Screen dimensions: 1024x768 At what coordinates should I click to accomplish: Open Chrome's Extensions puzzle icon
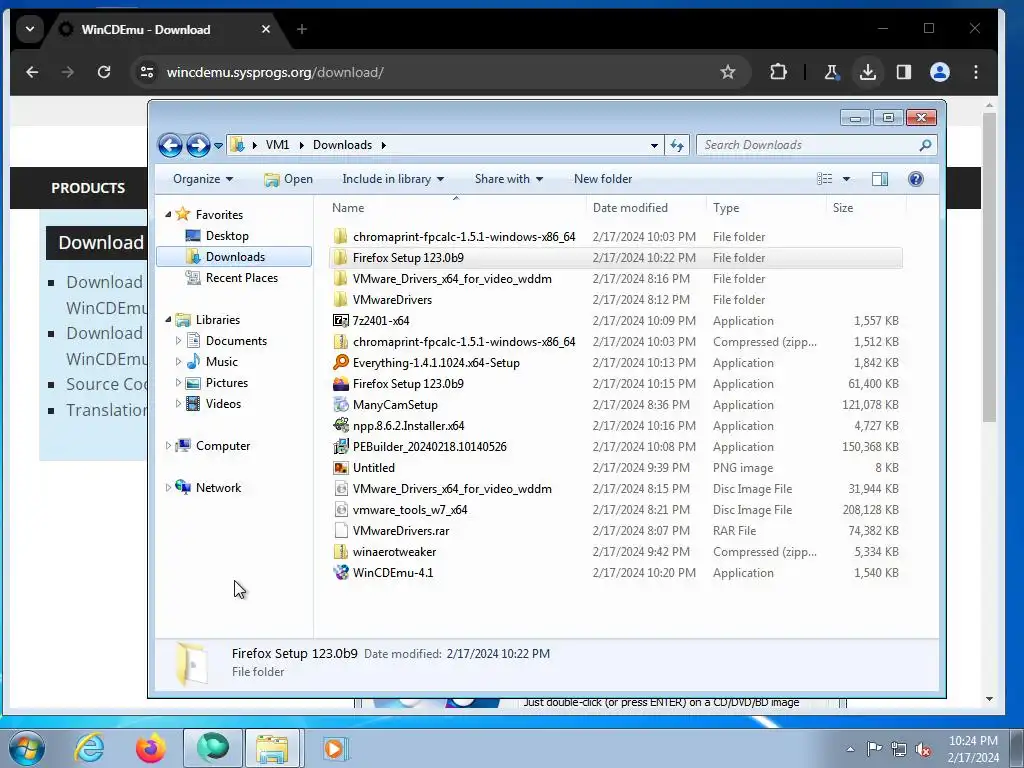[x=778, y=72]
